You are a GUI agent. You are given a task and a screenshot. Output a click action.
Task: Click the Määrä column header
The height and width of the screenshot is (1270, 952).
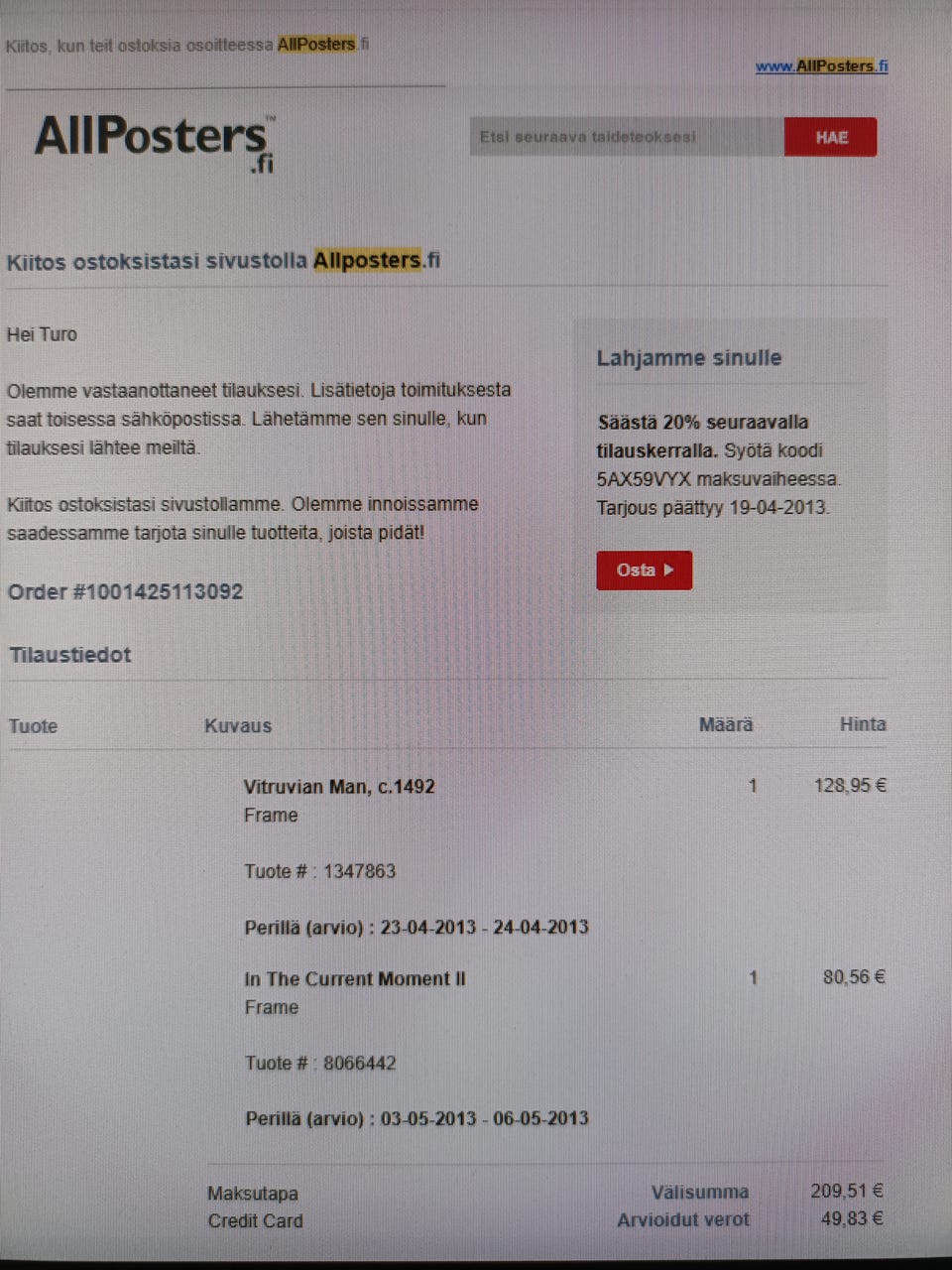726,725
